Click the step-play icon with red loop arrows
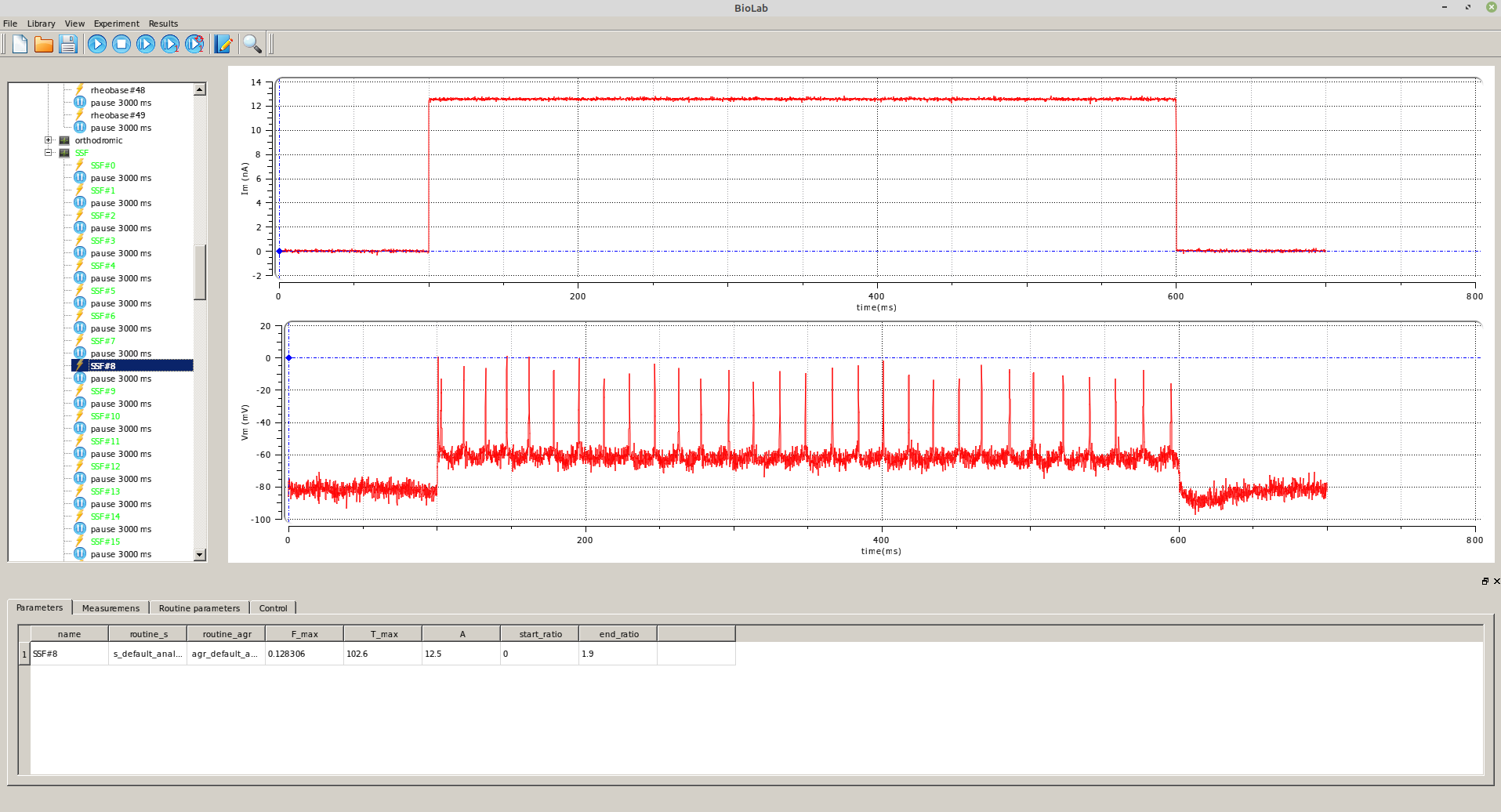 coord(194,44)
